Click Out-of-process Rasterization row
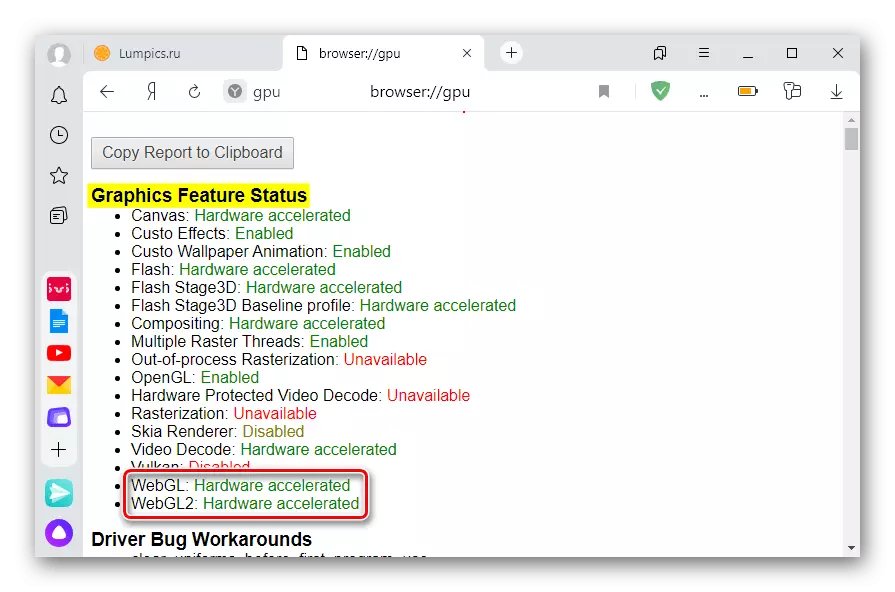The image size is (895, 592). tap(279, 360)
